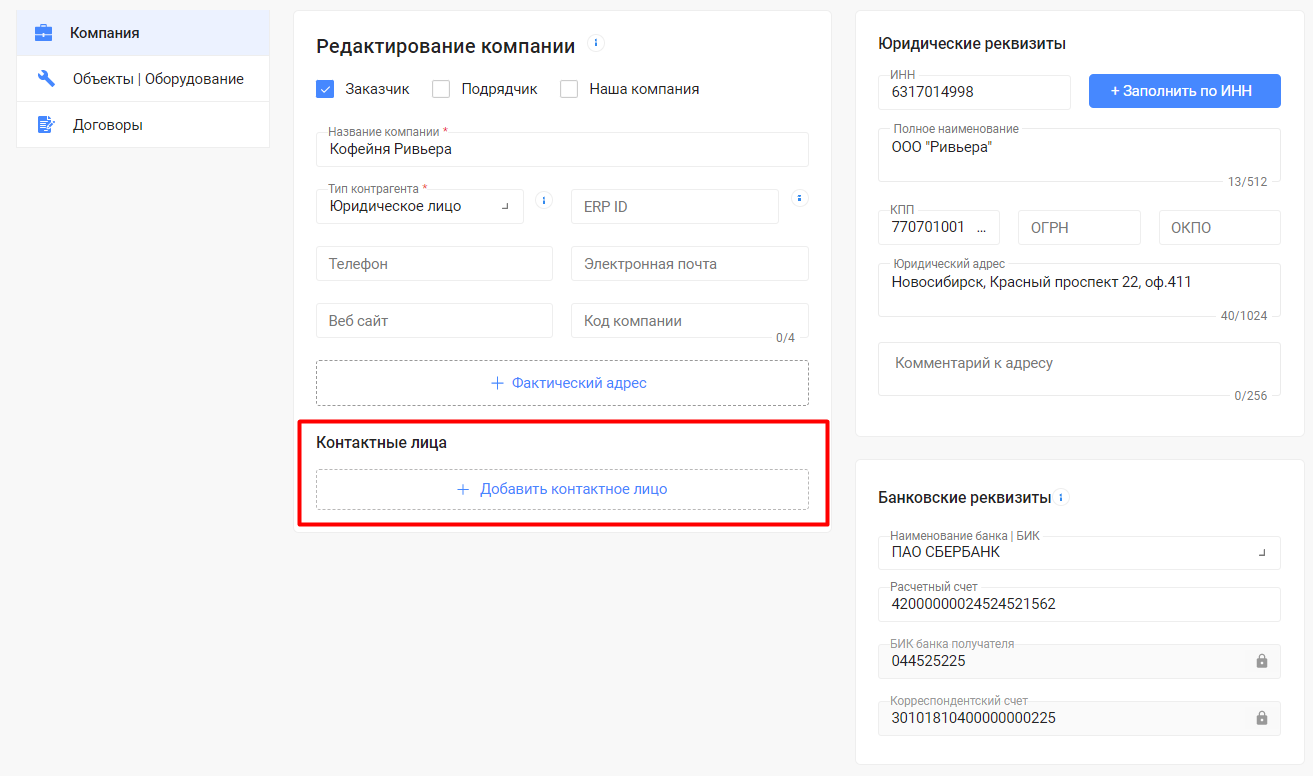Screen dimensions: 1313x776
Task: Click the document icon next to Договоры
Action: (x=46, y=125)
